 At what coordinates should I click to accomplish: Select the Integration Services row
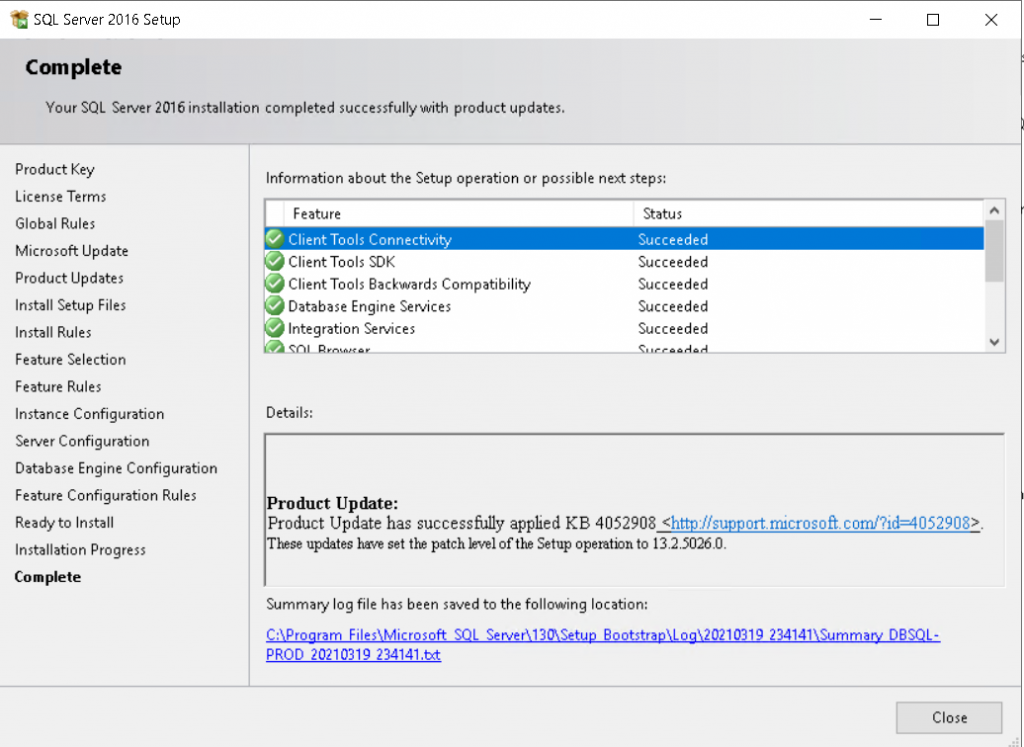point(624,328)
